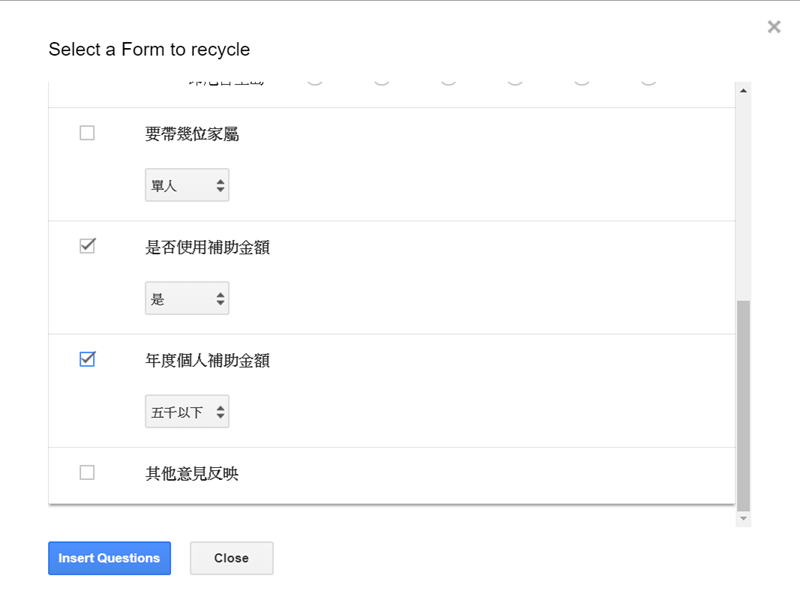Click the 其他意見反映 question title
Viewport: 800px width, 614px height.
tap(192, 473)
